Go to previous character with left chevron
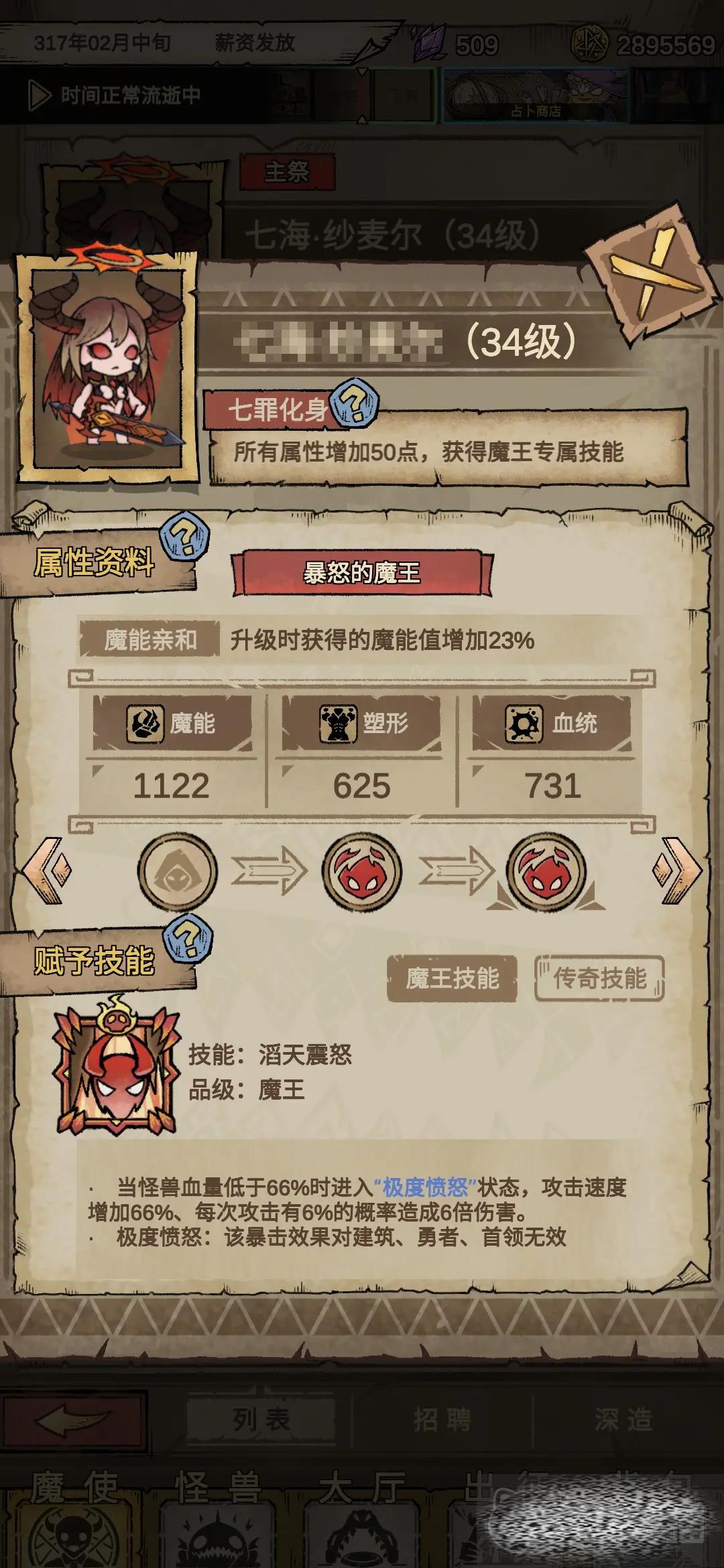This screenshot has height=1568, width=724. point(47,871)
